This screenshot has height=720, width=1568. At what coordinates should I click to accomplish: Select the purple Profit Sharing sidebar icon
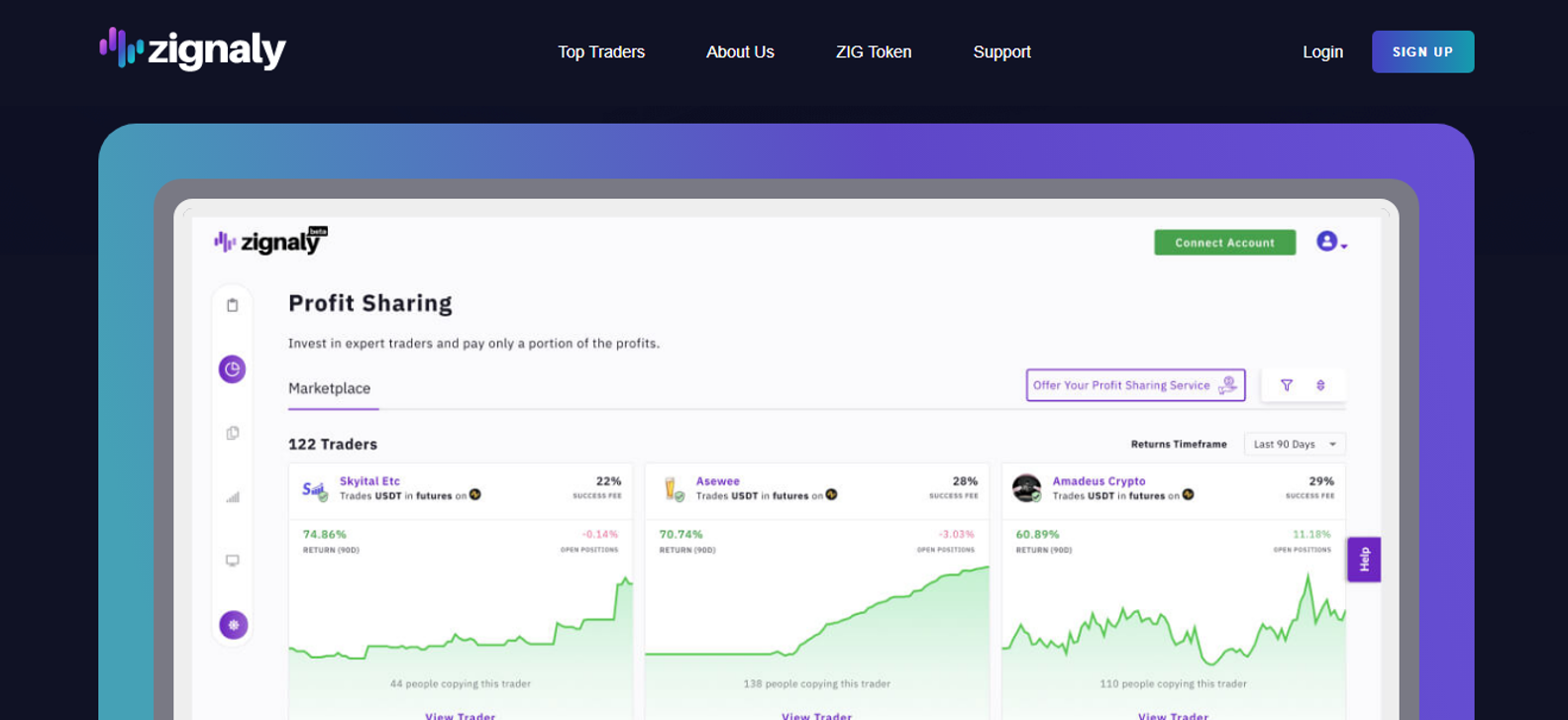233,369
